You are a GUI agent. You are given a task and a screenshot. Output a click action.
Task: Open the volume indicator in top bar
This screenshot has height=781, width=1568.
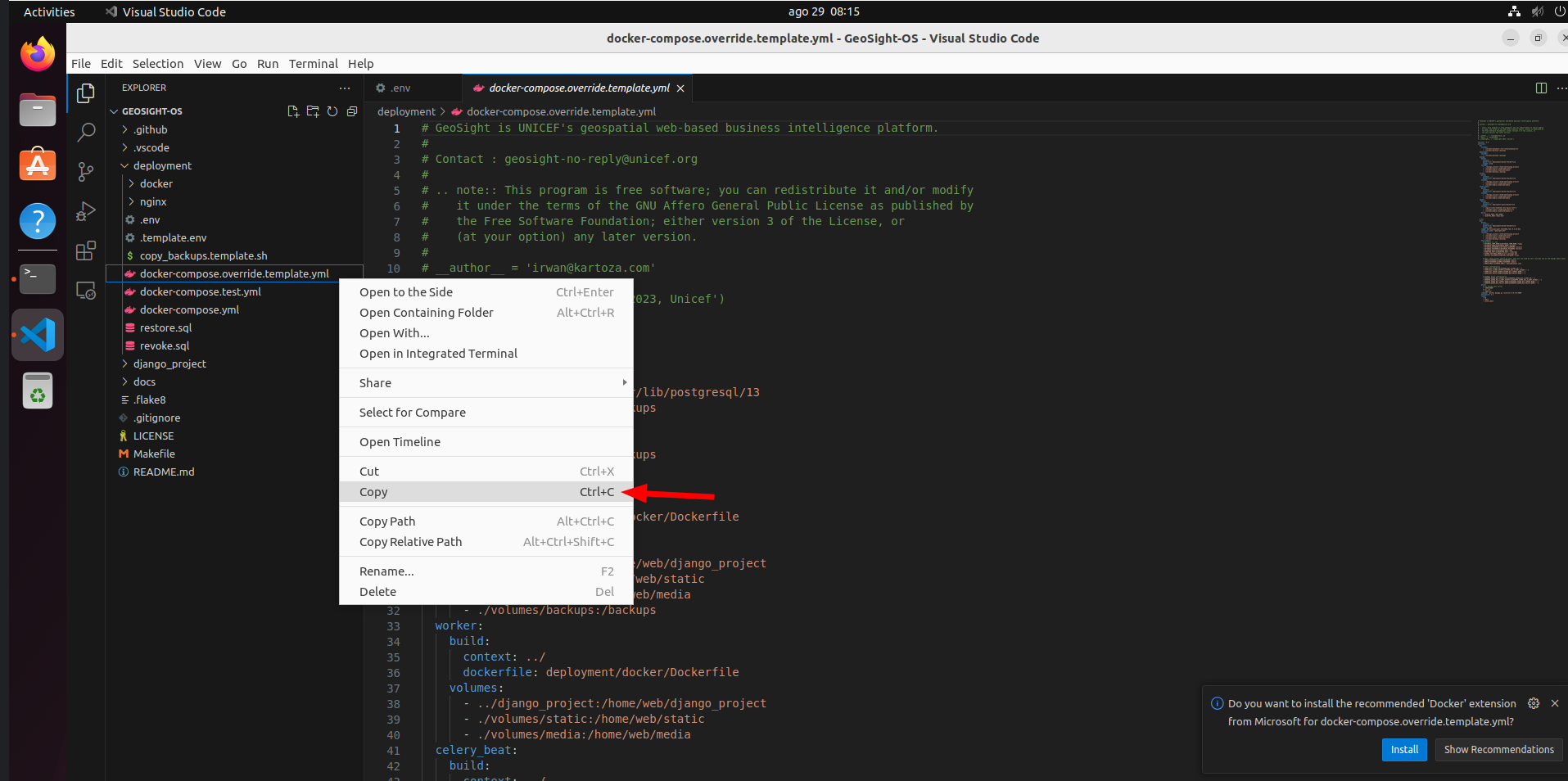coord(1537,11)
